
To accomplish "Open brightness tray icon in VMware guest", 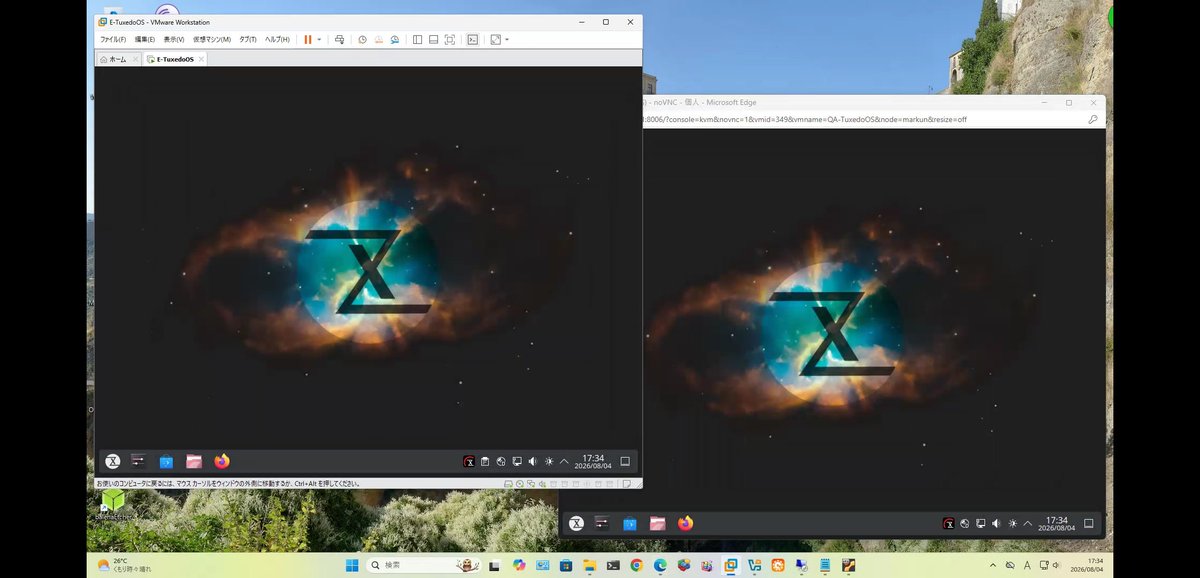I will coord(549,461).
